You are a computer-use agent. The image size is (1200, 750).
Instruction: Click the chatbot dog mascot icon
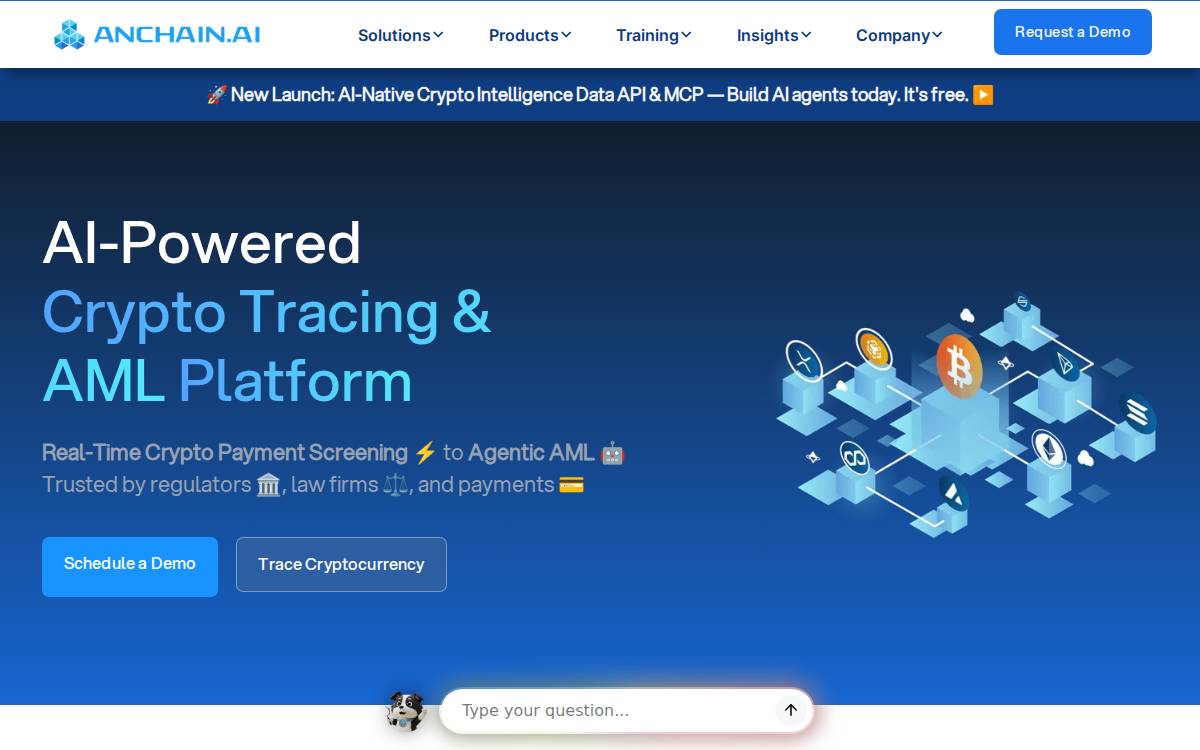tap(406, 711)
